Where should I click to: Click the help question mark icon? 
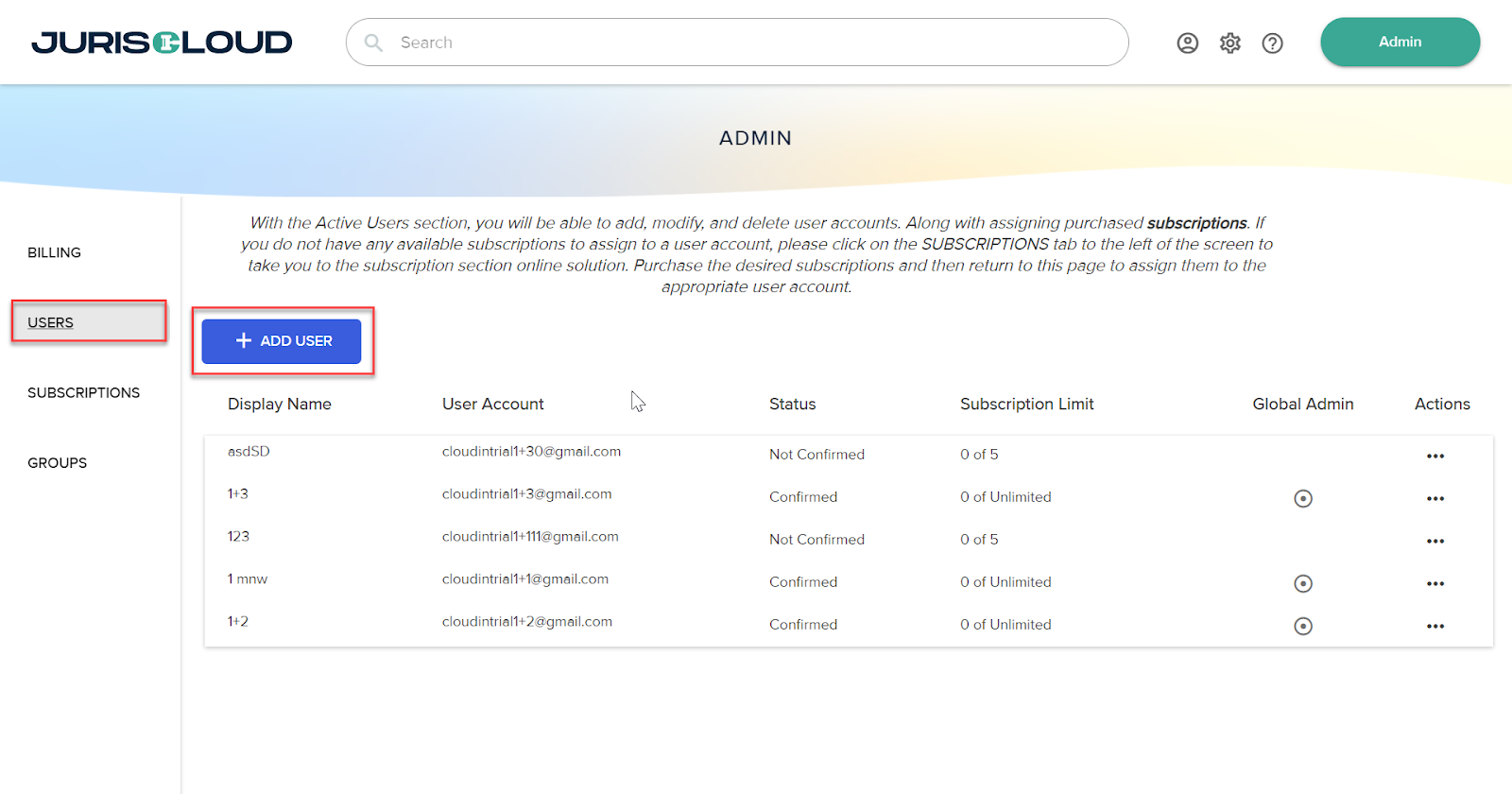[1272, 43]
